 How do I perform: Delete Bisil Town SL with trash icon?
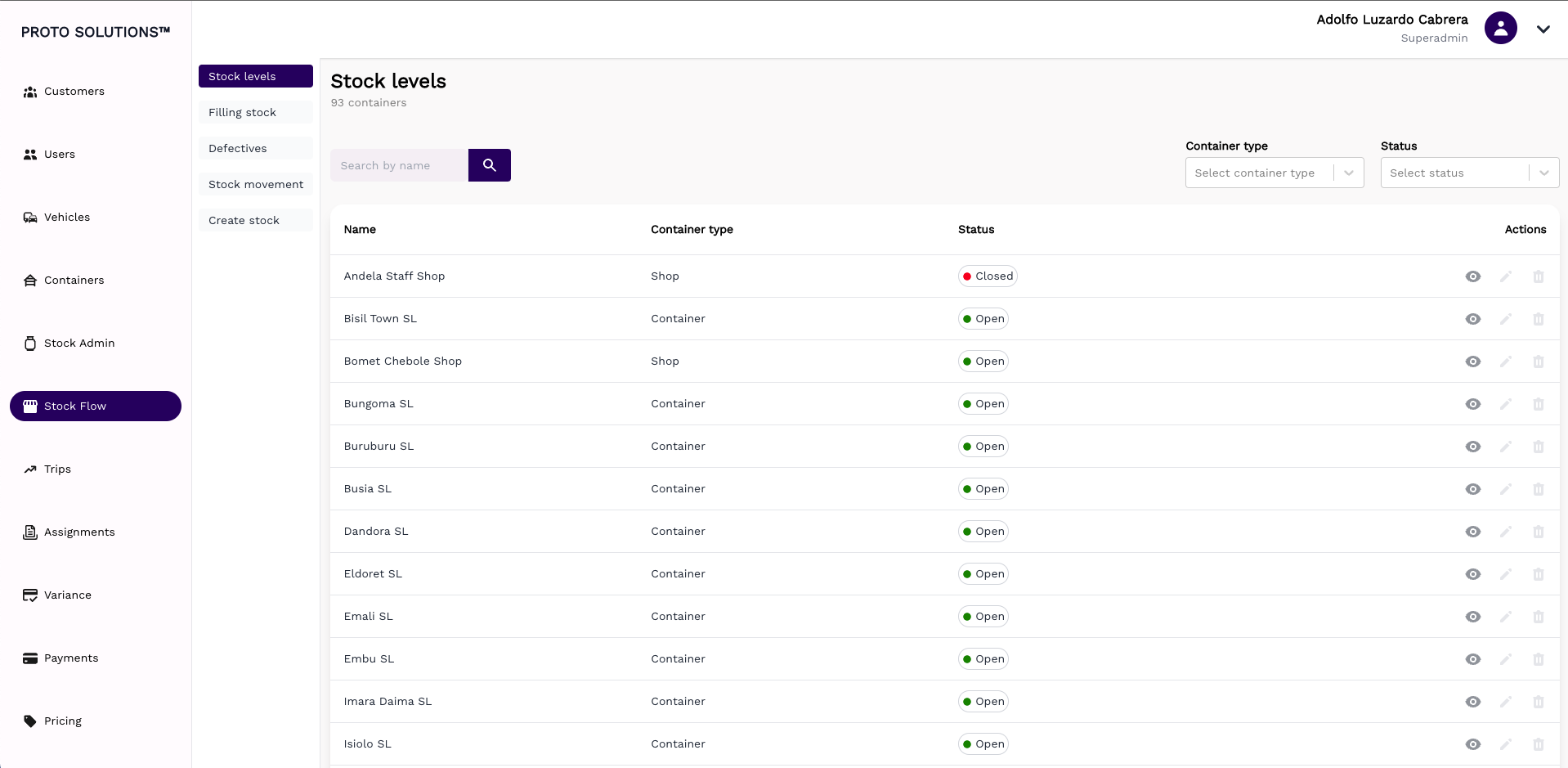[x=1539, y=319]
